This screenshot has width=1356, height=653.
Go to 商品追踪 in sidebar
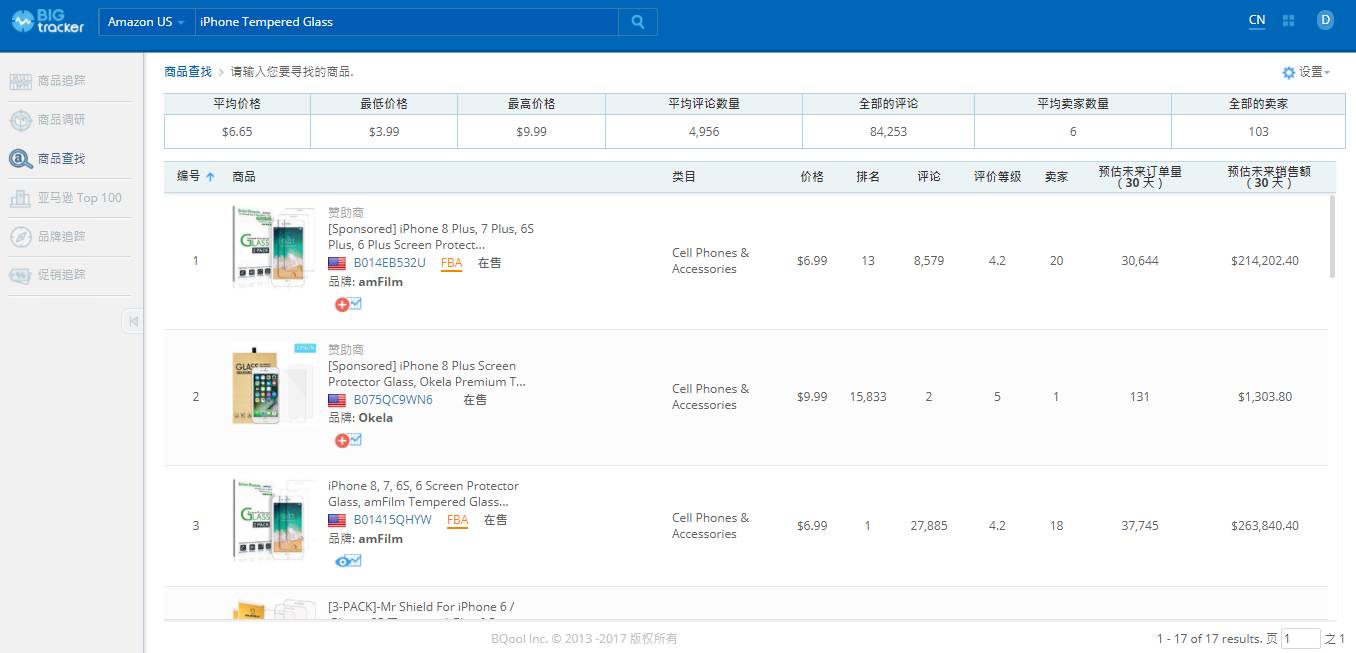tap(61, 81)
